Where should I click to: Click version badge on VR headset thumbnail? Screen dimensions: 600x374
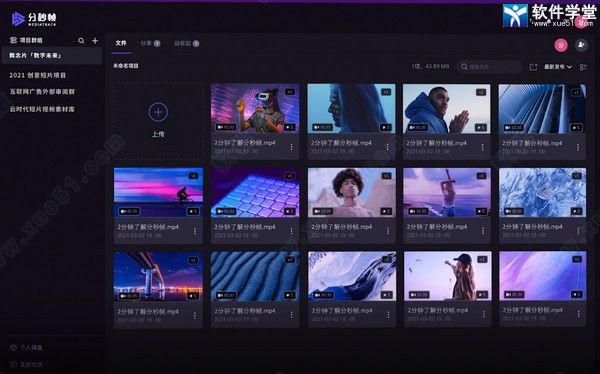point(290,92)
